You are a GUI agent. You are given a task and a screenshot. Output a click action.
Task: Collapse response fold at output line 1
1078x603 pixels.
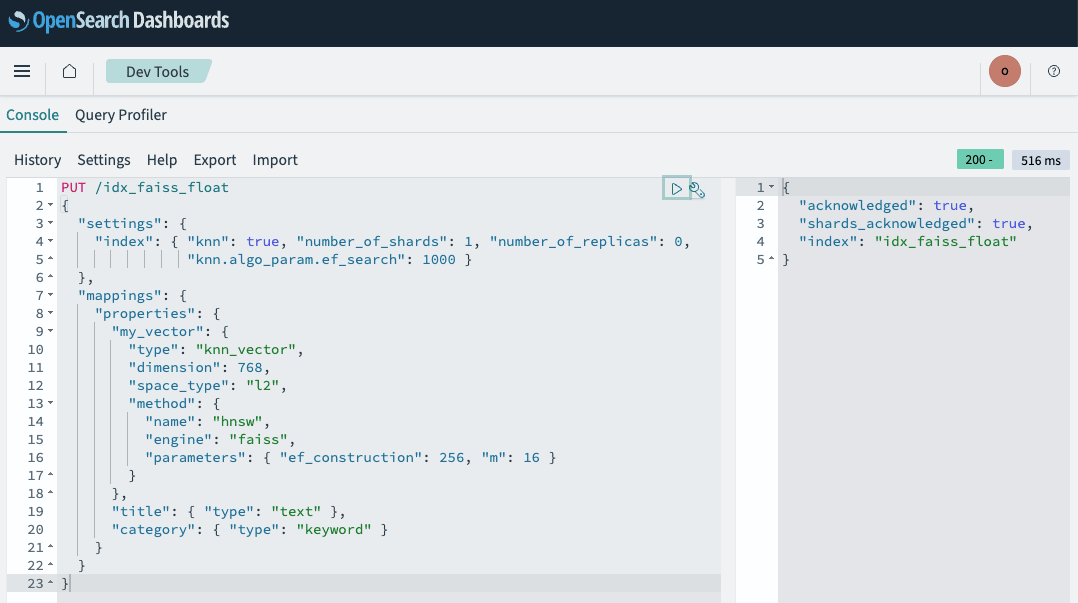[x=771, y=187]
